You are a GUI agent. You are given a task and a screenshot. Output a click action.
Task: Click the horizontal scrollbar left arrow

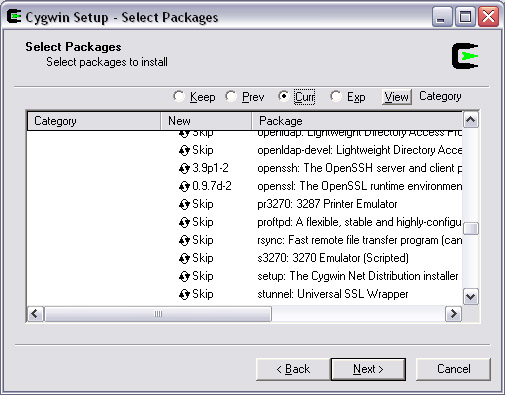click(35, 314)
